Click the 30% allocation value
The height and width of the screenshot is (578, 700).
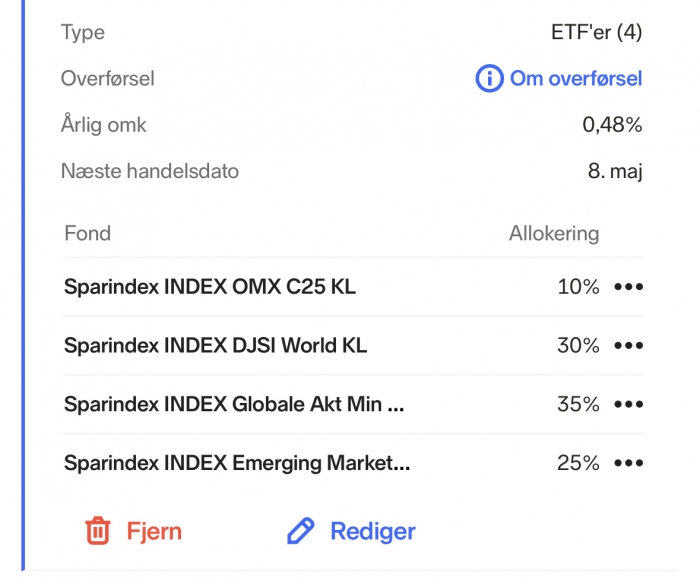point(578,345)
